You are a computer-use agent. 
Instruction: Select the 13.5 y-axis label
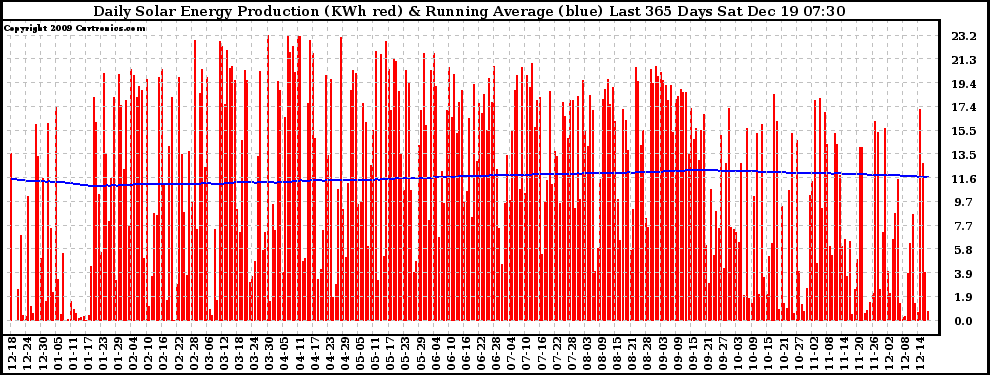click(963, 155)
